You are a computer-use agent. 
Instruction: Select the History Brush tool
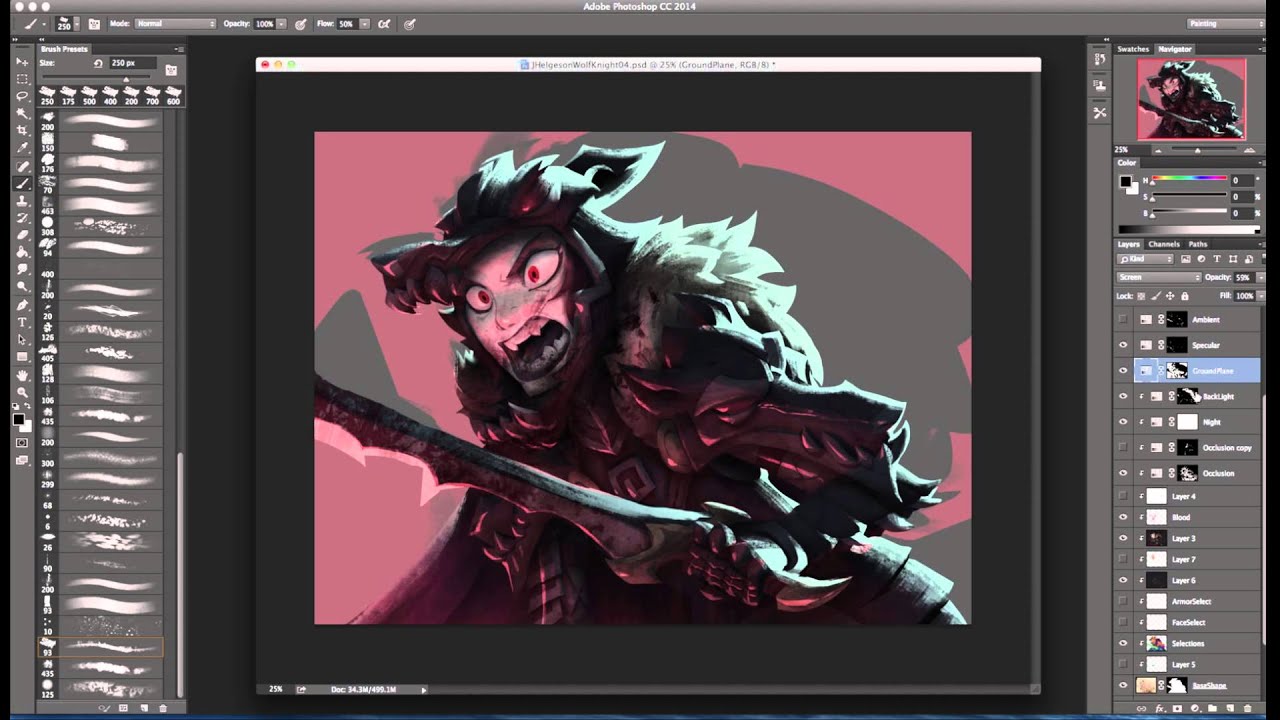22,217
